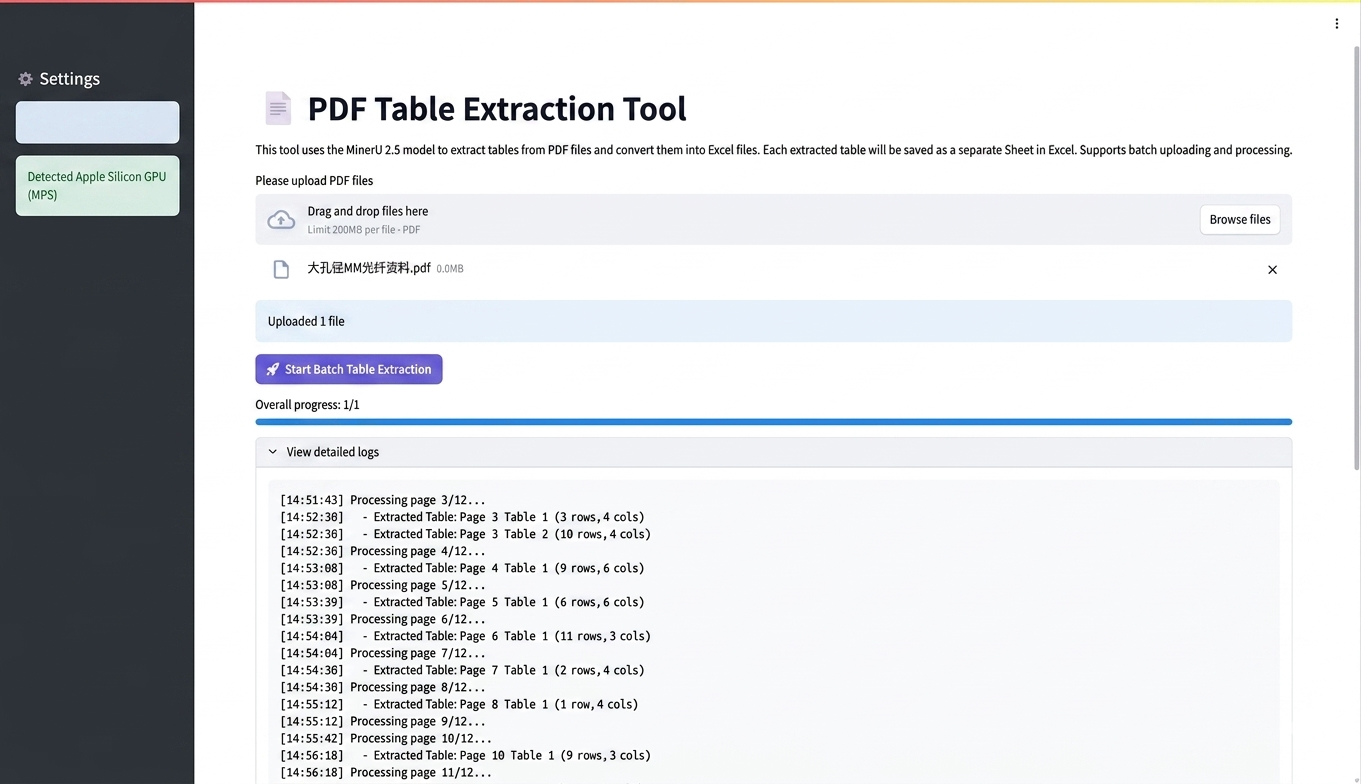Click the overall progress bar
The width and height of the screenshot is (1361, 784).
772,422
